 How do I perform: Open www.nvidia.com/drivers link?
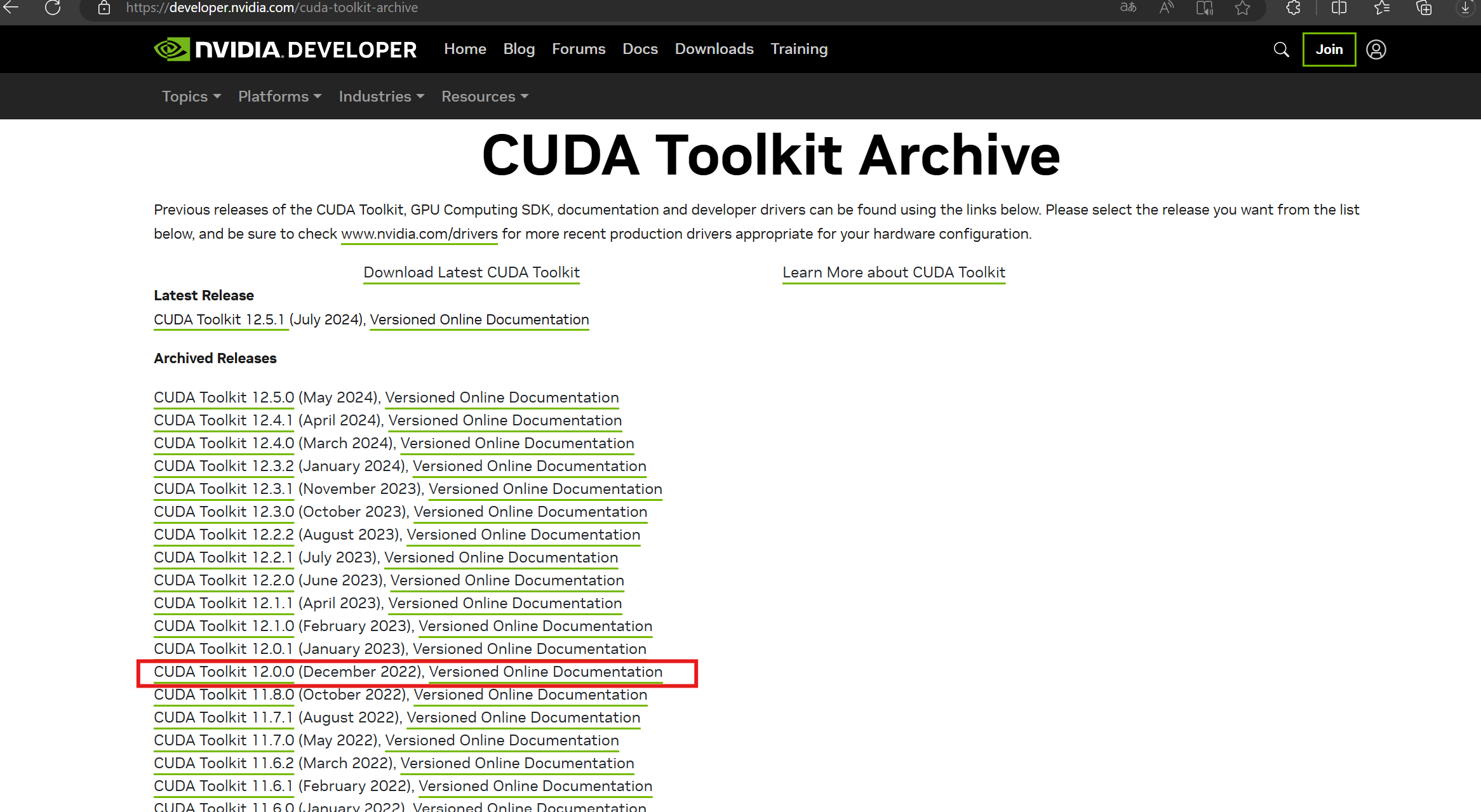point(419,234)
